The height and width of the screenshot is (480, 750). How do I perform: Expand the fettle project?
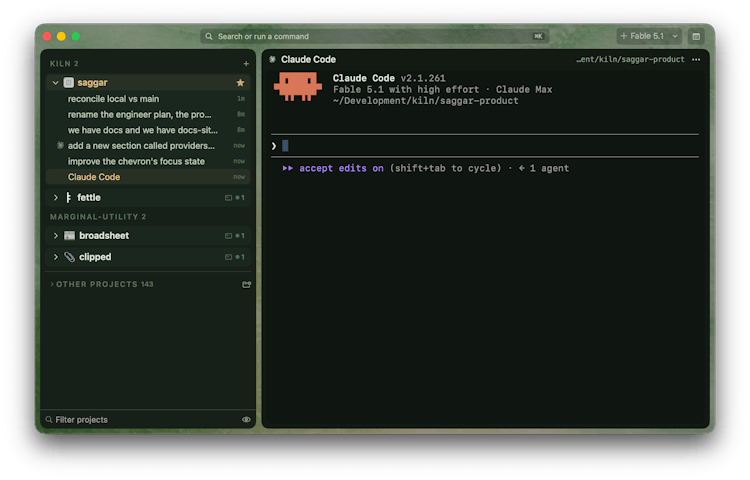(x=55, y=197)
